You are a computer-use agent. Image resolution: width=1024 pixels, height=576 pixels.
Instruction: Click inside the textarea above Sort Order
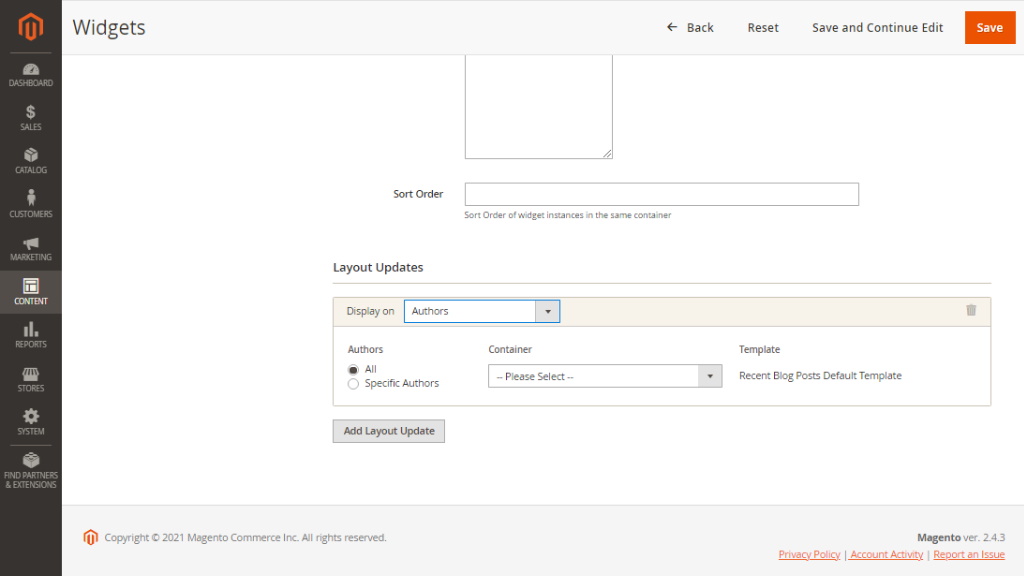(538, 106)
